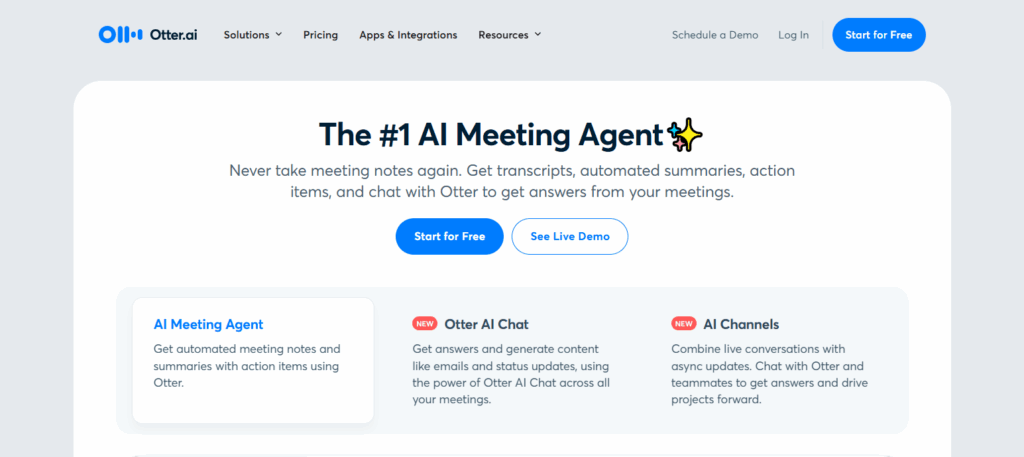This screenshot has width=1024, height=457.
Task: Expand the Solutions dropdown chevron
Action: coord(279,34)
